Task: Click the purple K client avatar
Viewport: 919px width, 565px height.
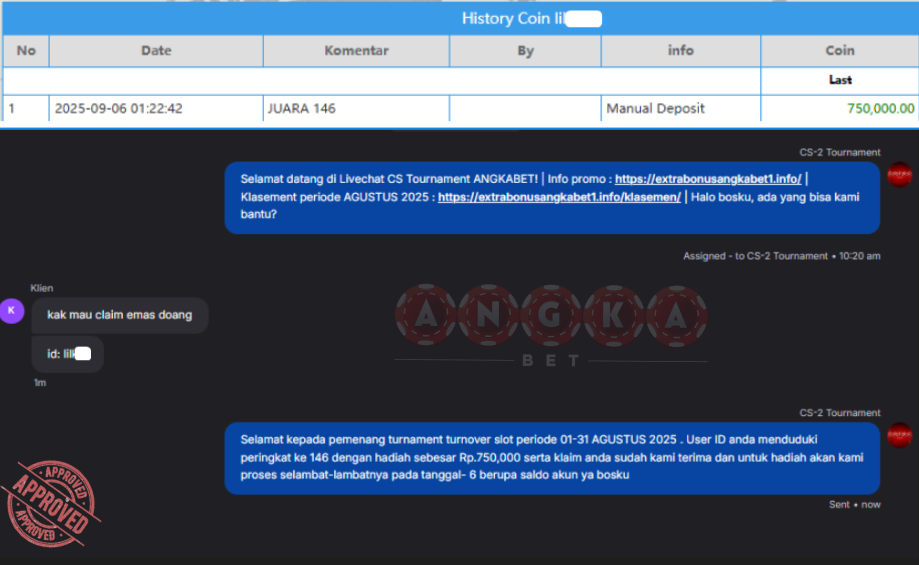Action: [x=12, y=311]
